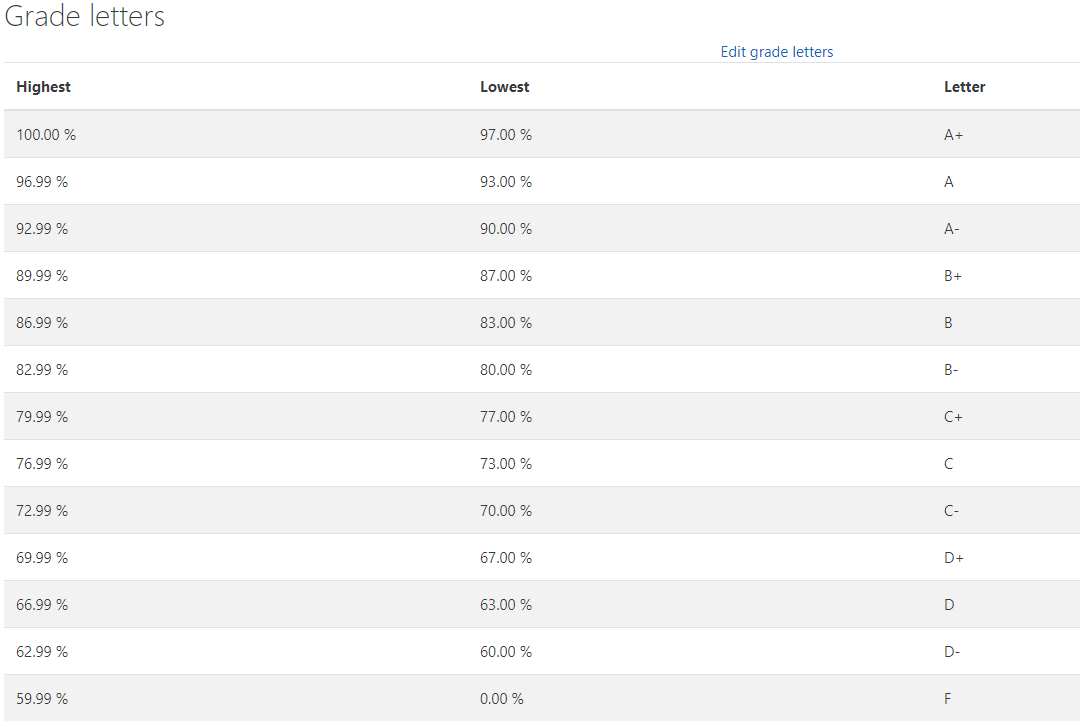Select the 73.00 % lowest value
Image resolution: width=1080 pixels, height=727 pixels.
pos(506,463)
